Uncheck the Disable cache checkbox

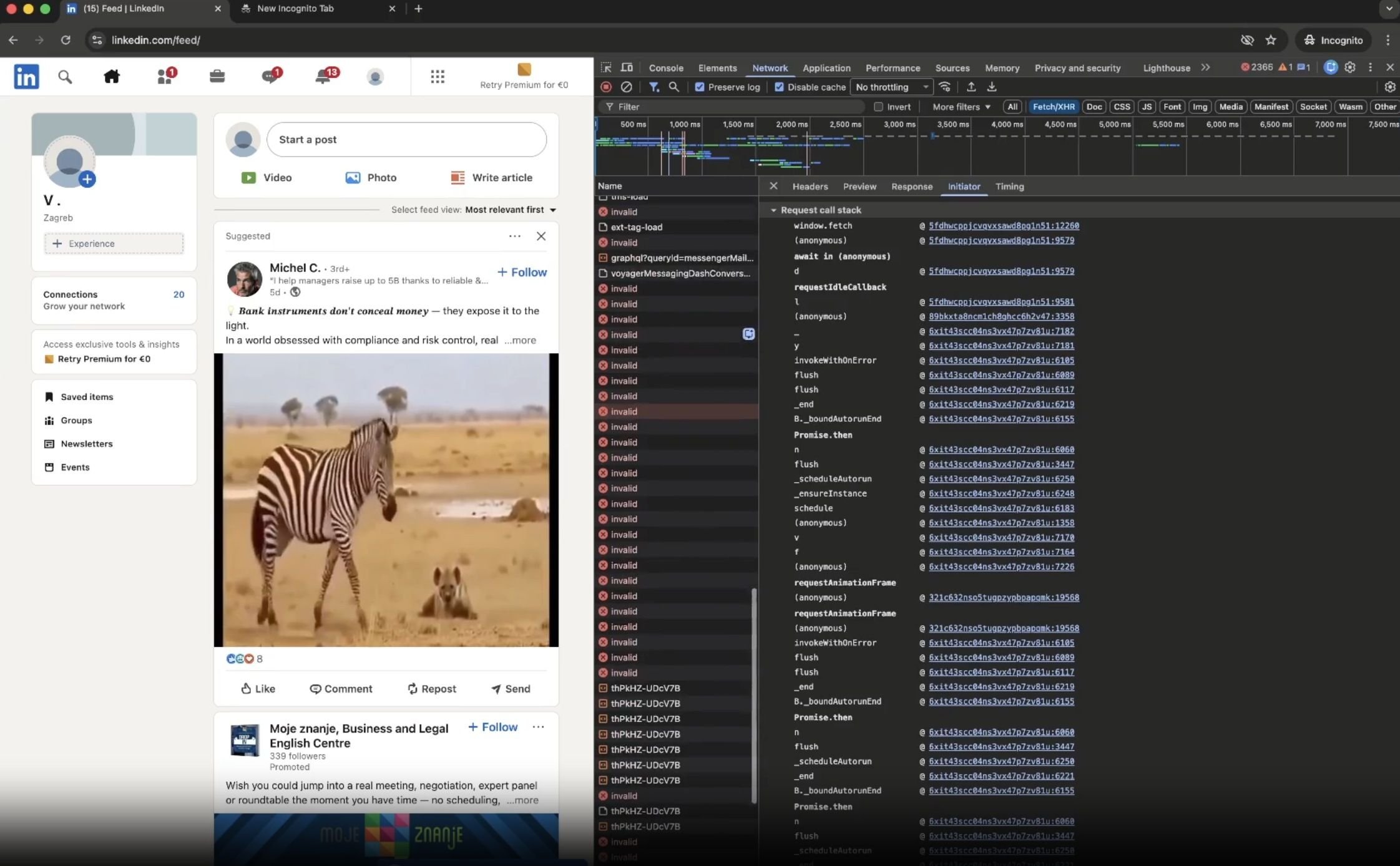[x=779, y=87]
